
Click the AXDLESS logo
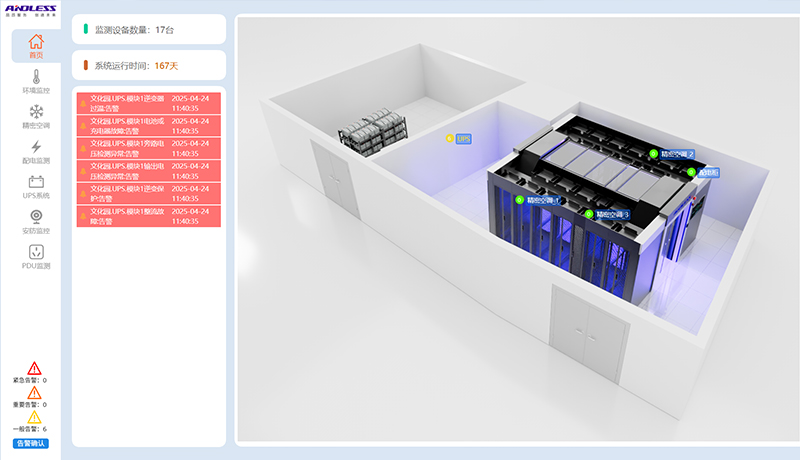(30, 10)
